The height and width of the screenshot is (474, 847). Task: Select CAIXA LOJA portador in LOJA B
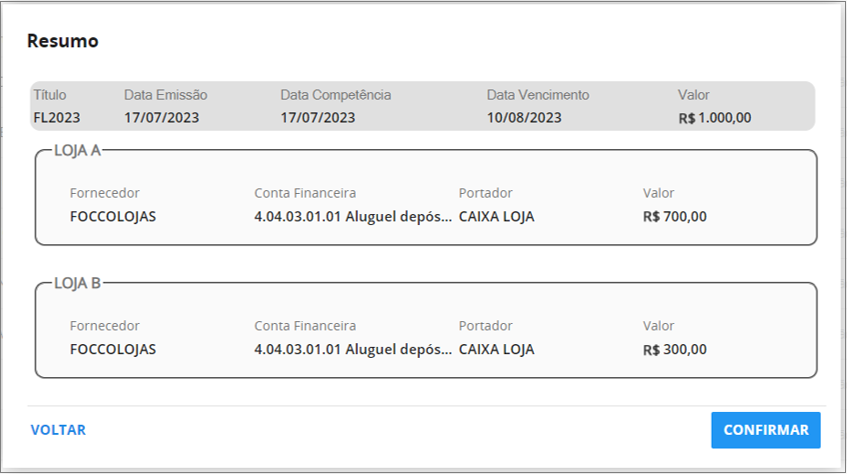click(x=496, y=350)
